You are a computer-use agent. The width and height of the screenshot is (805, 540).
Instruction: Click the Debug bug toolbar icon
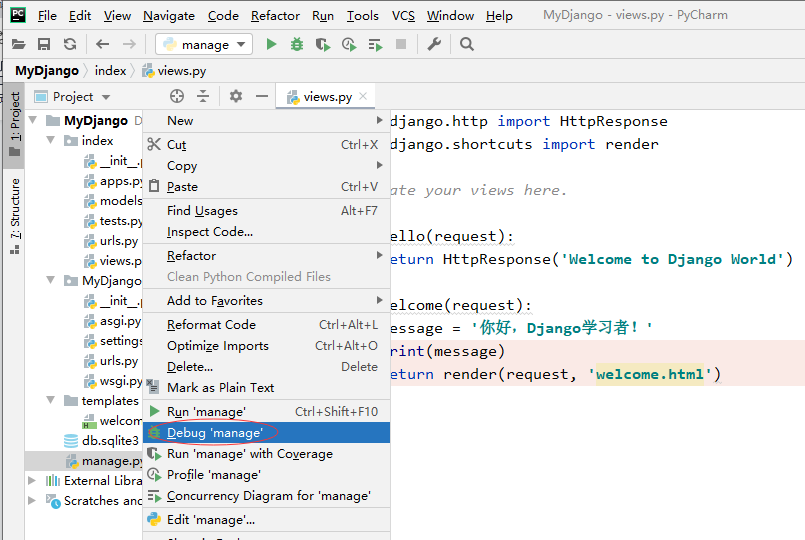tap(297, 44)
